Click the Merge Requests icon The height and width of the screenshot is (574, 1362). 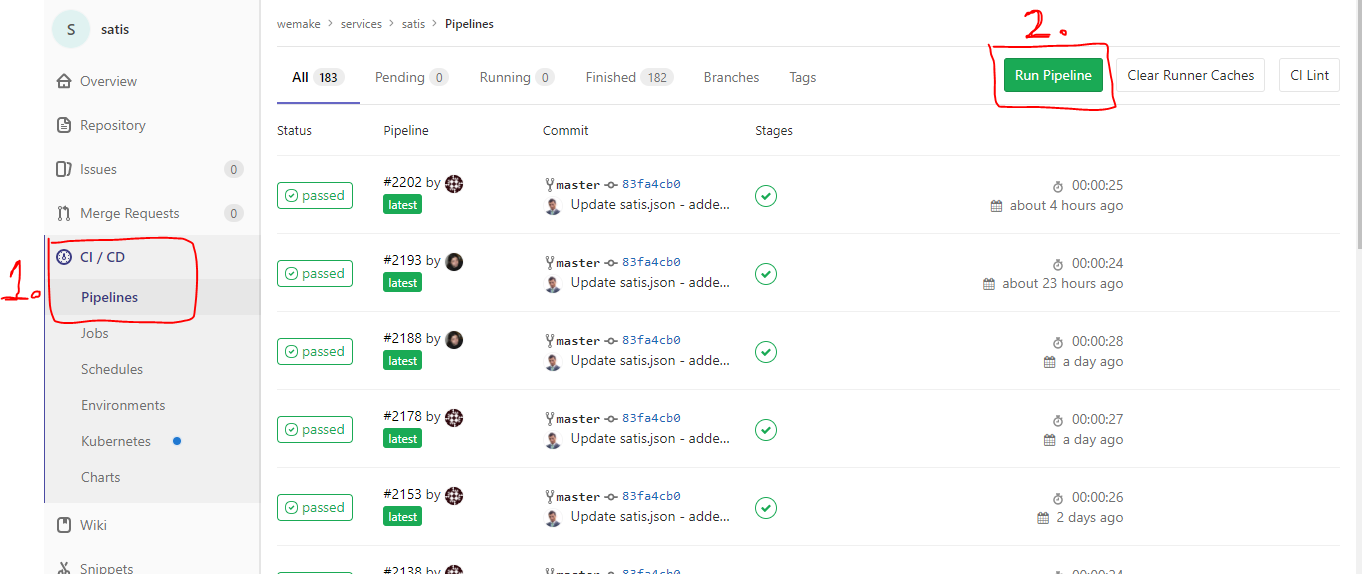(x=64, y=214)
